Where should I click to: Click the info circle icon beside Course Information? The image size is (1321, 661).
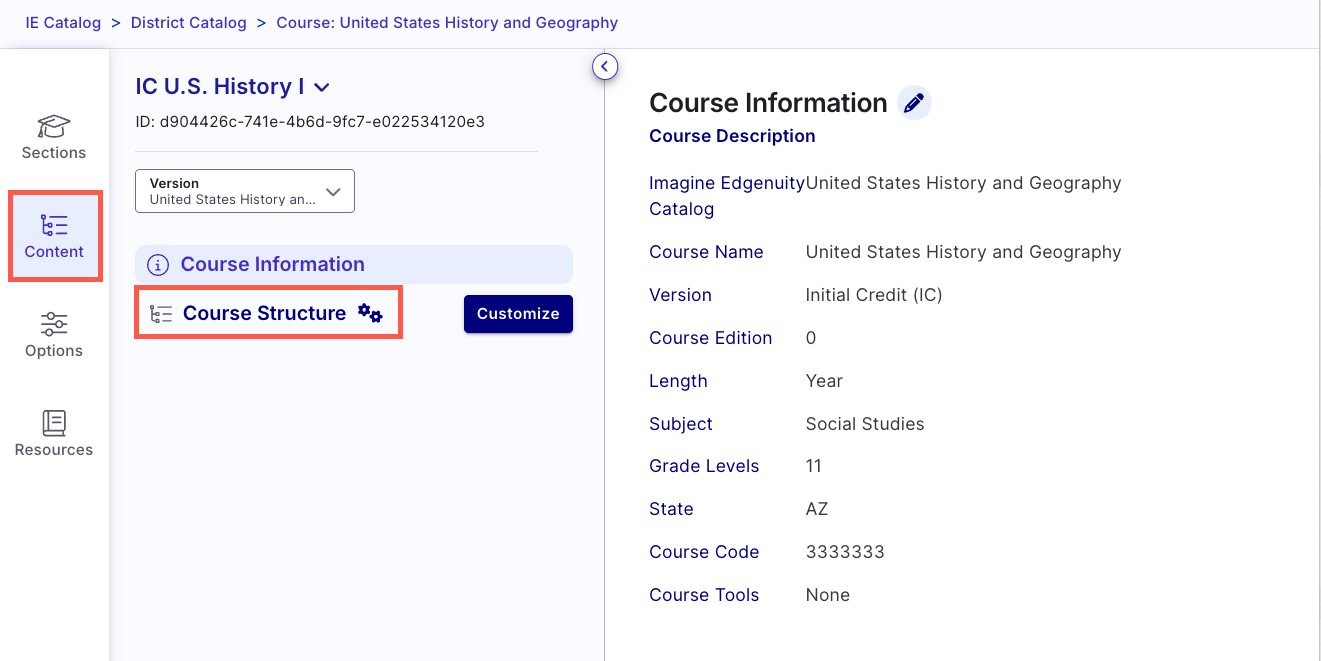pos(158,265)
